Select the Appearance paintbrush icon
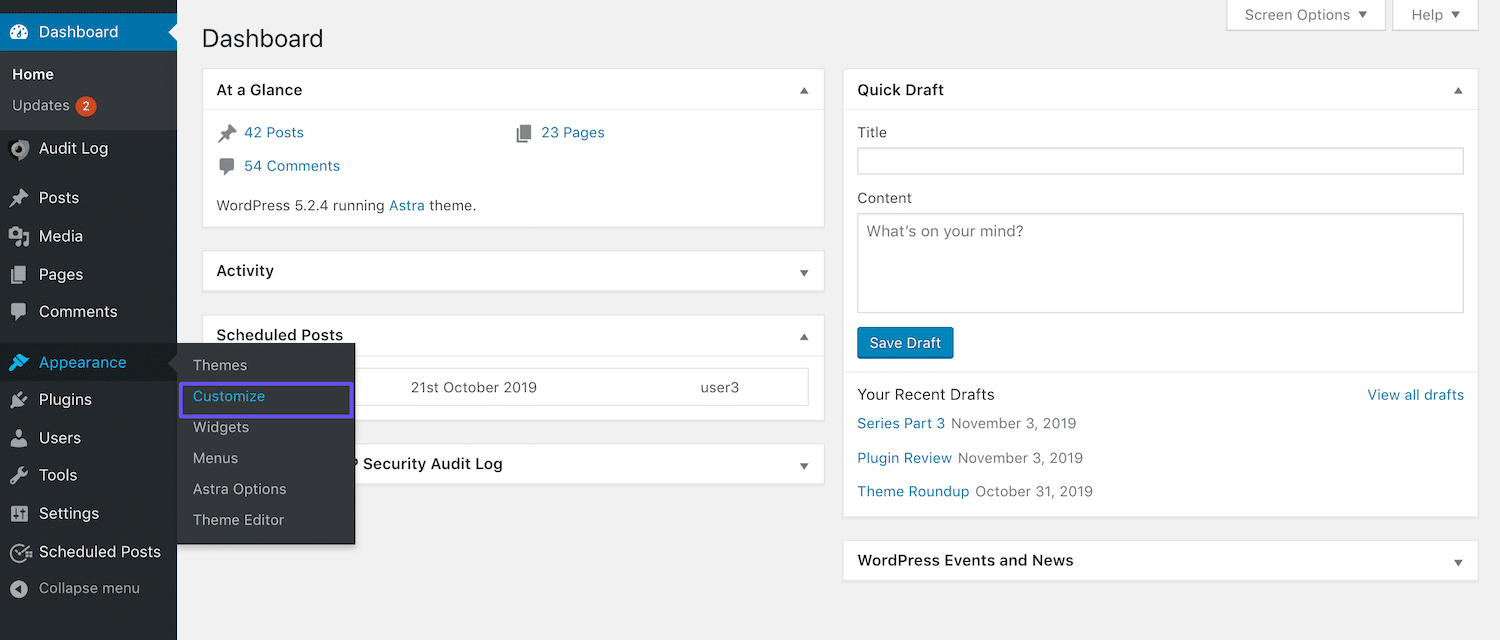Screen dimensions: 1500x640 pos(17,362)
